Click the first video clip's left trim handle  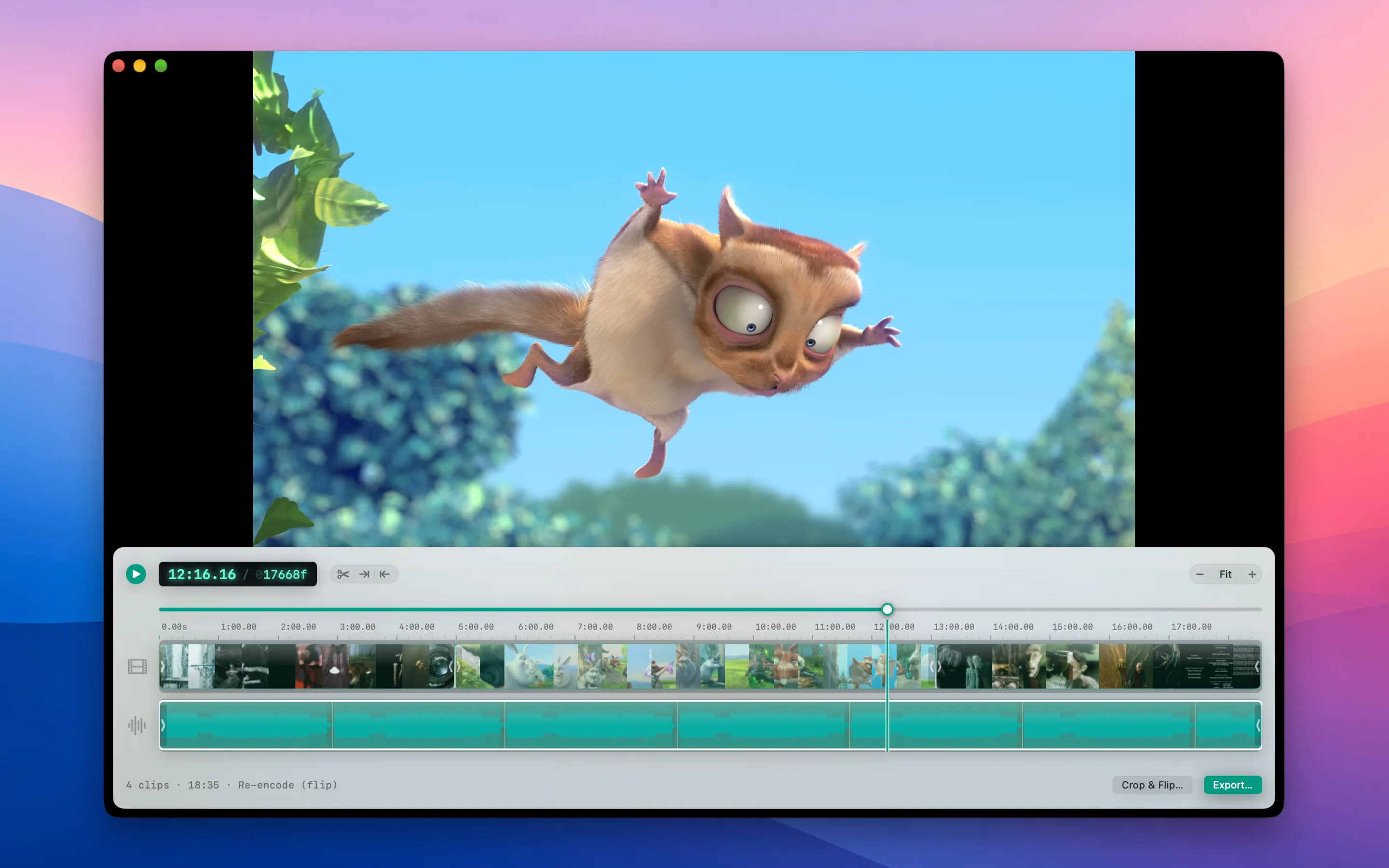click(x=163, y=666)
